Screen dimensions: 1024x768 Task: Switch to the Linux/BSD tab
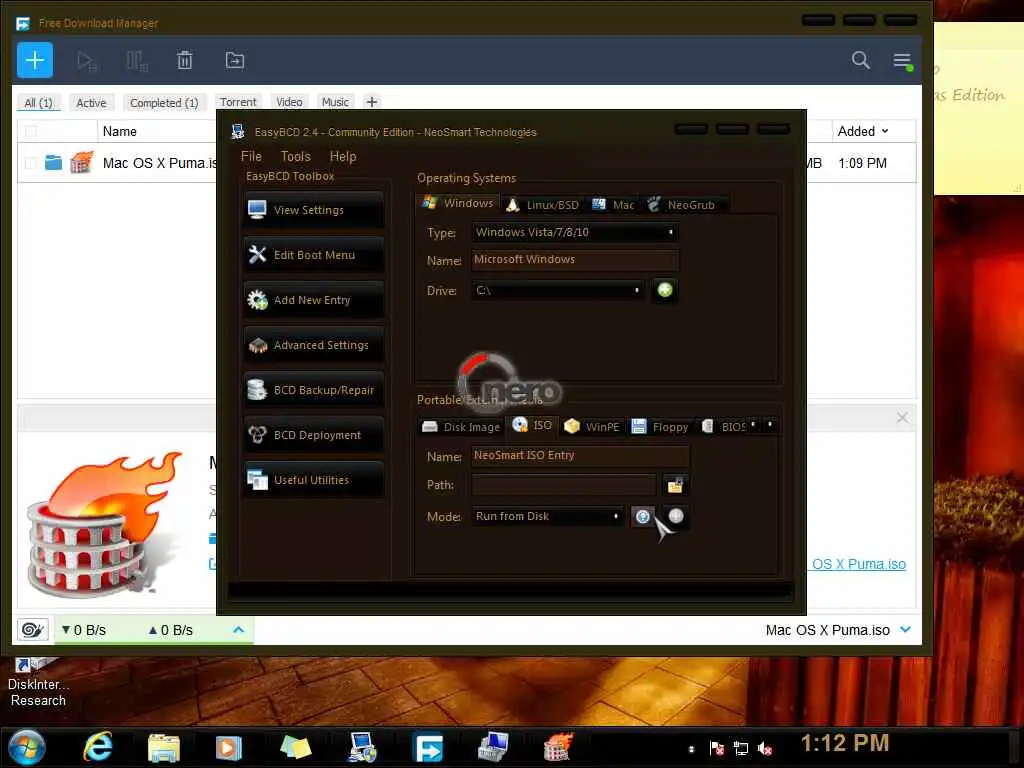[543, 204]
